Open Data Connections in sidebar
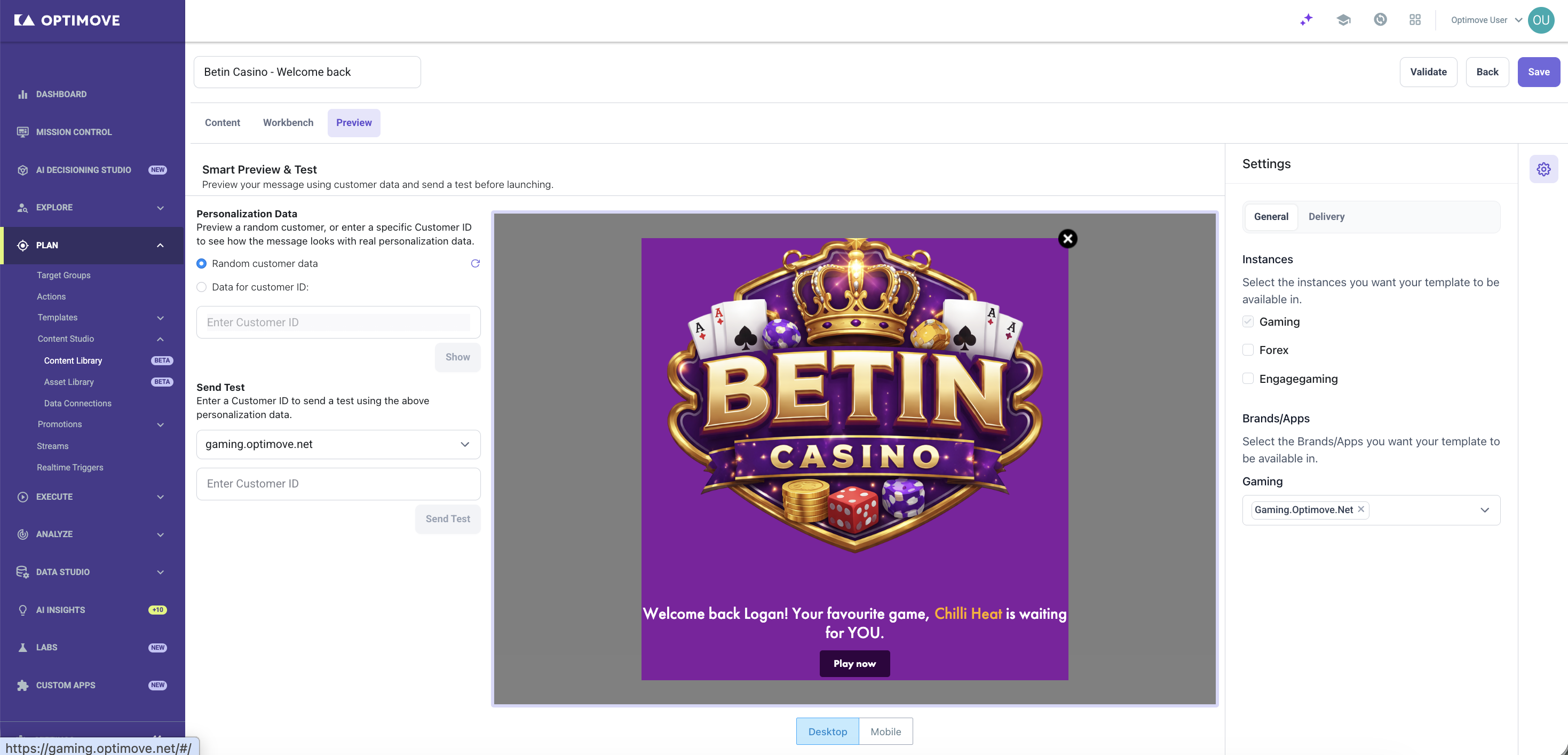 (x=78, y=403)
